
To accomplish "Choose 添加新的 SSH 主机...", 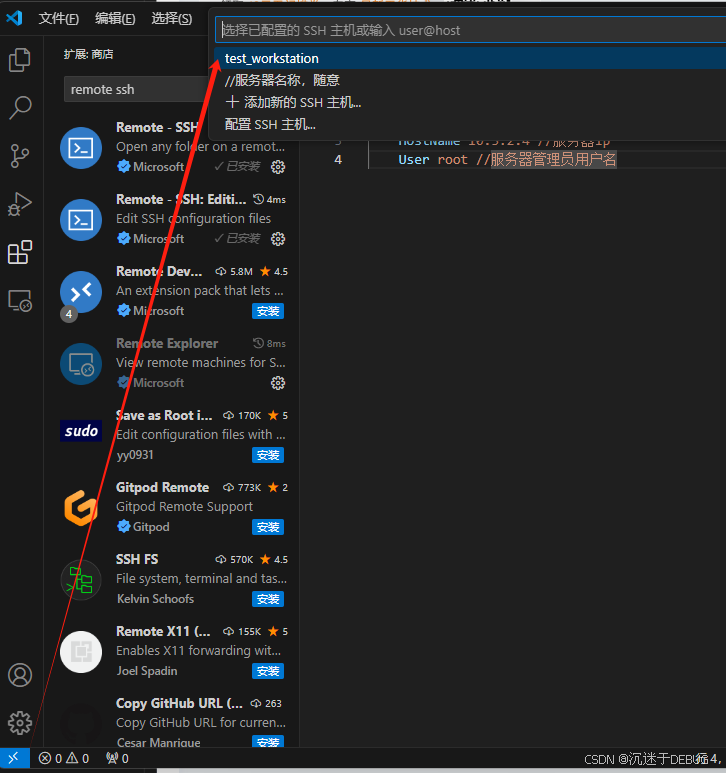I will 470,103.
